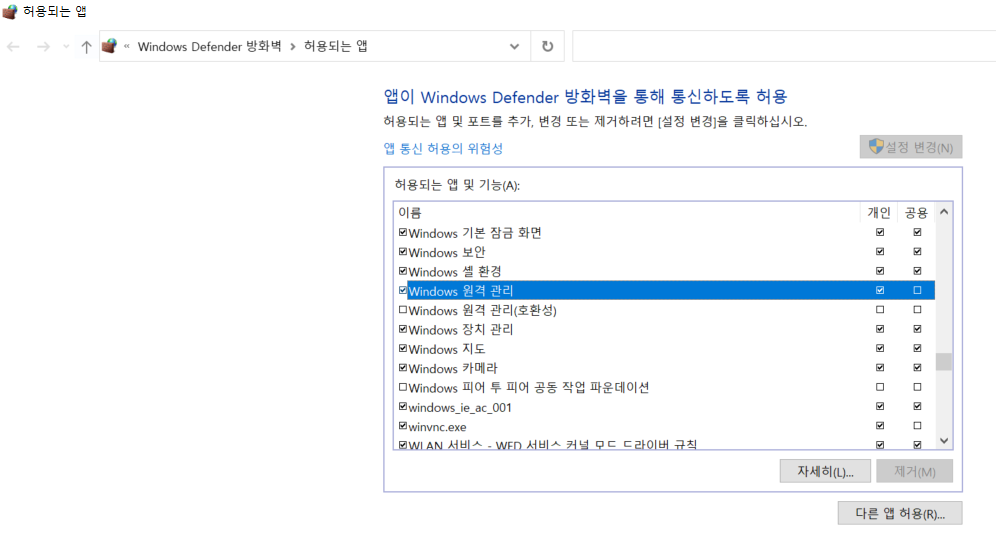Toggle Windows 기본 잠금 화면 name checkbox
The height and width of the screenshot is (549, 996).
(x=403, y=233)
